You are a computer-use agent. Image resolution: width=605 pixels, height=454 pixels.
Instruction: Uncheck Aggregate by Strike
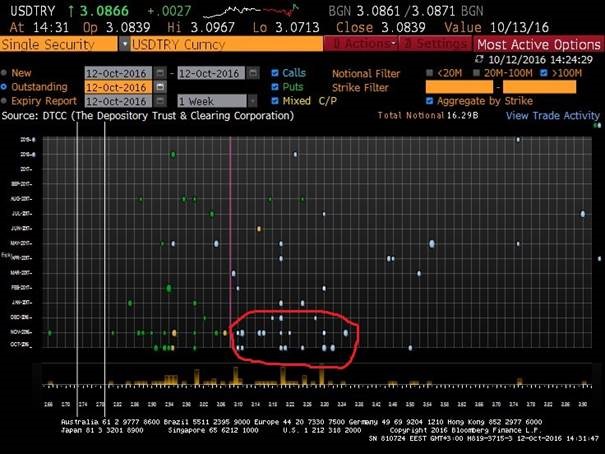pyautogui.click(x=429, y=101)
